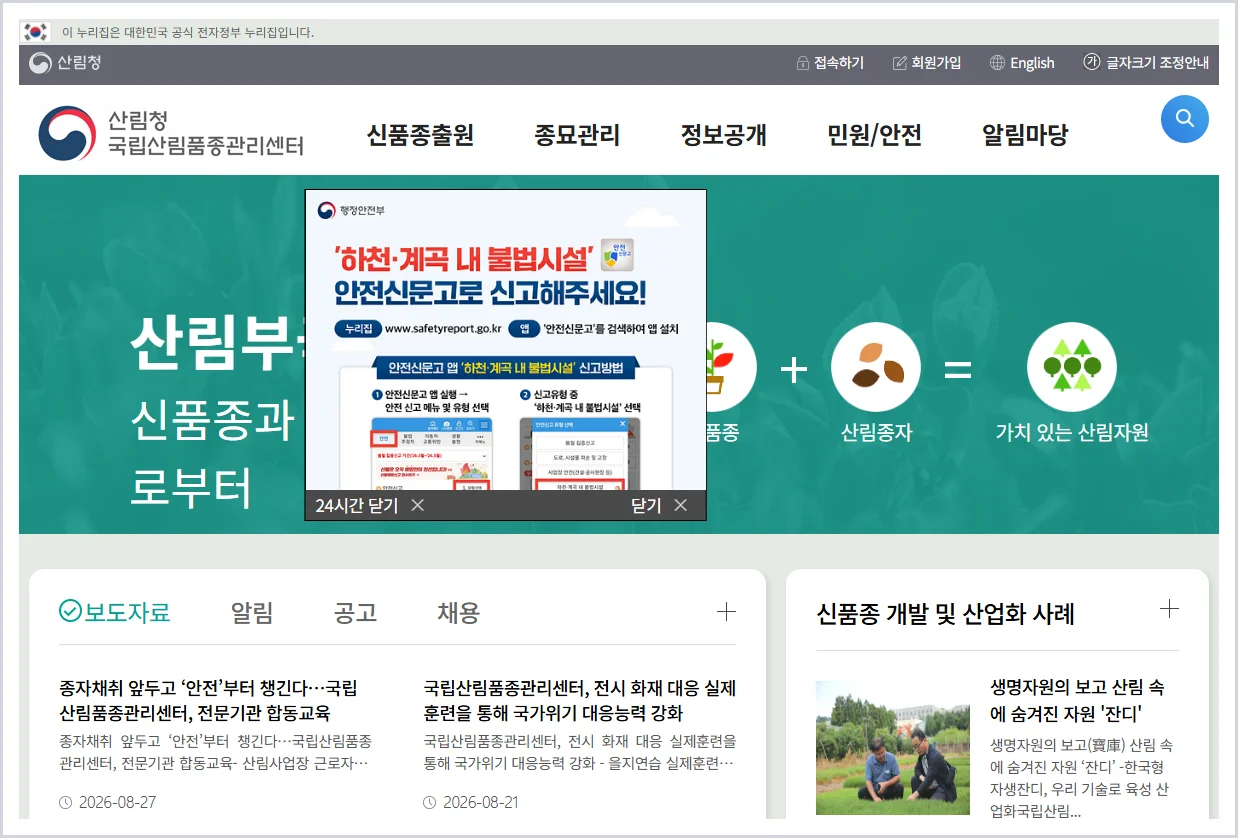
Task: Open the 국립산림품종관리센터 home logo
Action: 171,134
